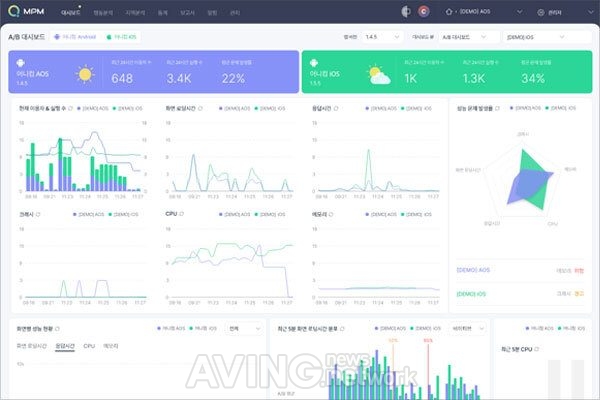The image size is (600, 400).
Task: Toggle [DEMO] AOS legend in the response time chart
Action: tap(381, 108)
